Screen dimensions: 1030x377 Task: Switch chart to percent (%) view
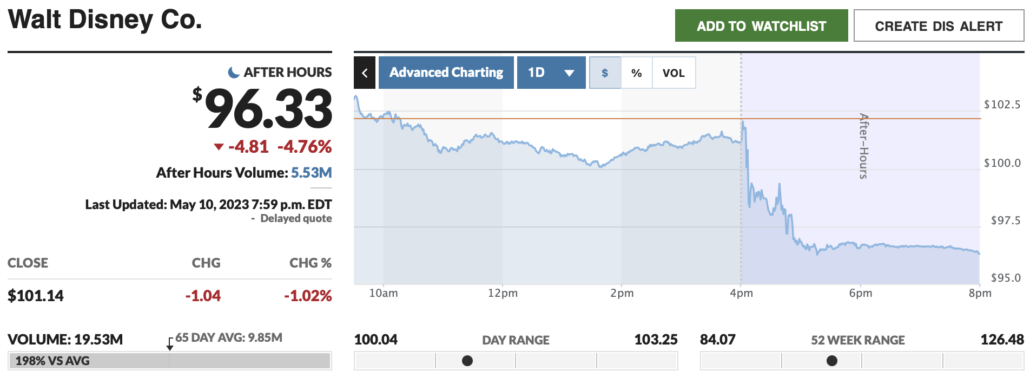coord(637,72)
